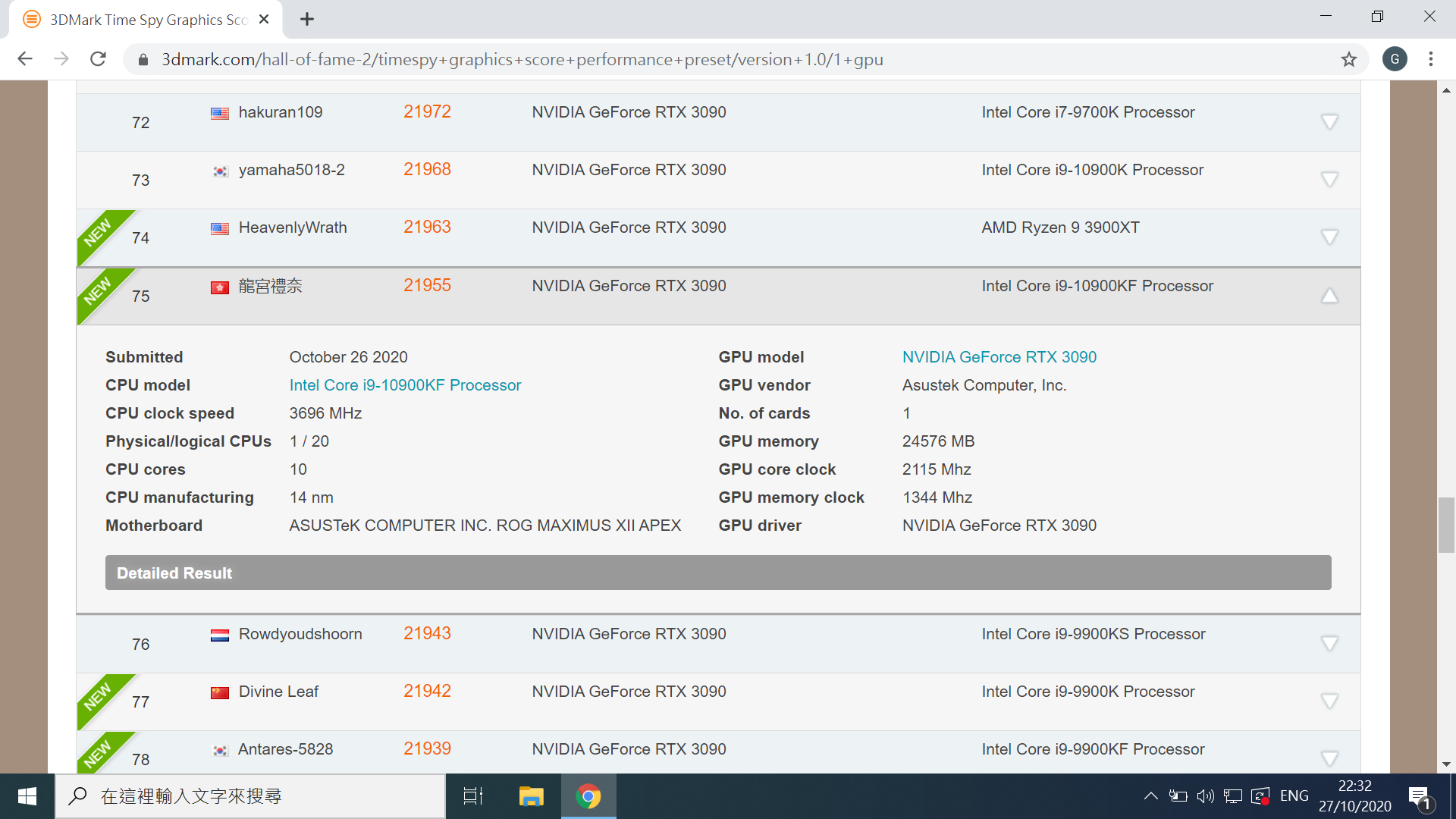Click the Windows taskbar search box
Image resolution: width=1456 pixels, height=819 pixels.
(x=250, y=796)
